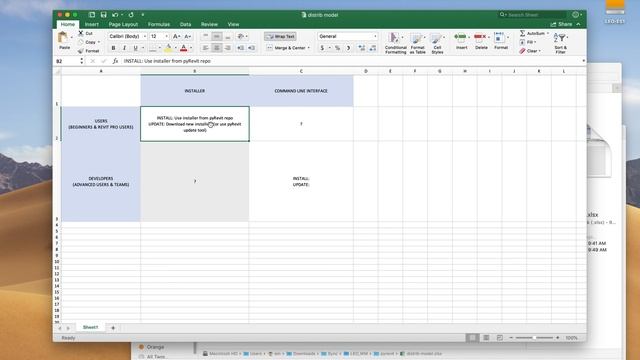Open Conditional Formatting
The image size is (640, 360).
396,43
